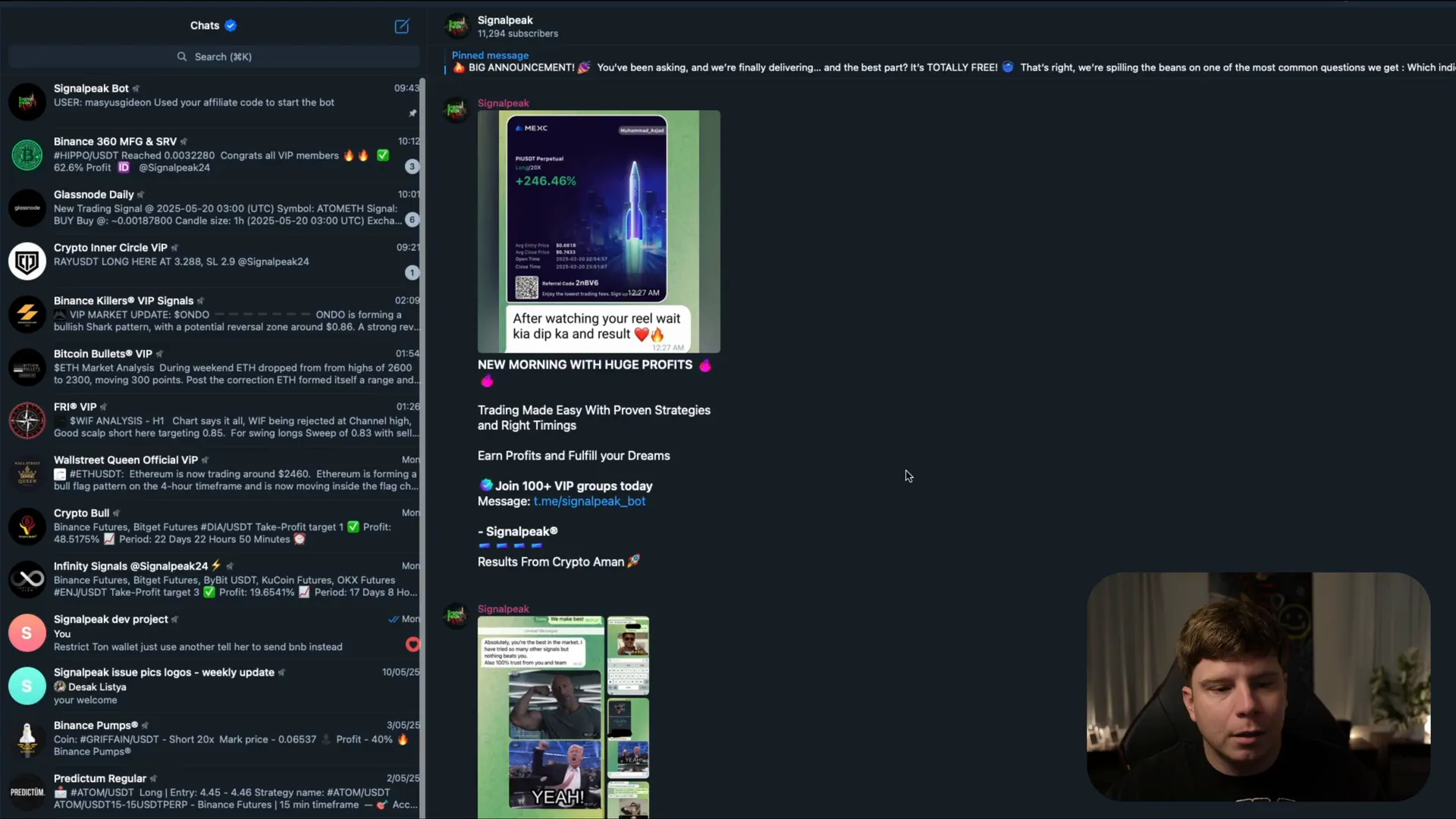Open the t.me/signalpeak_bot link
Screen dimensions: 1456x819
coord(589,501)
